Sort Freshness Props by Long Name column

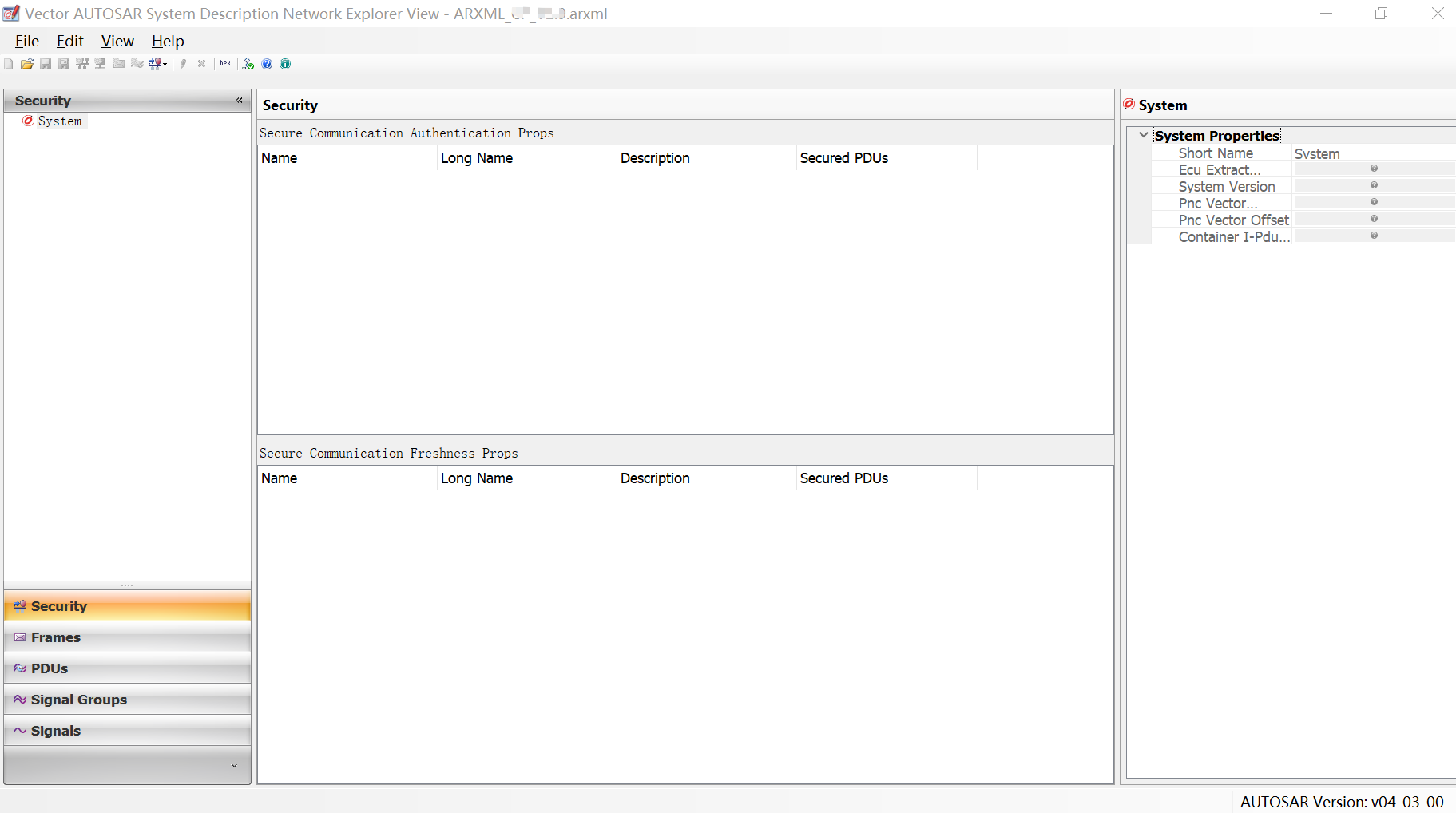coord(527,478)
